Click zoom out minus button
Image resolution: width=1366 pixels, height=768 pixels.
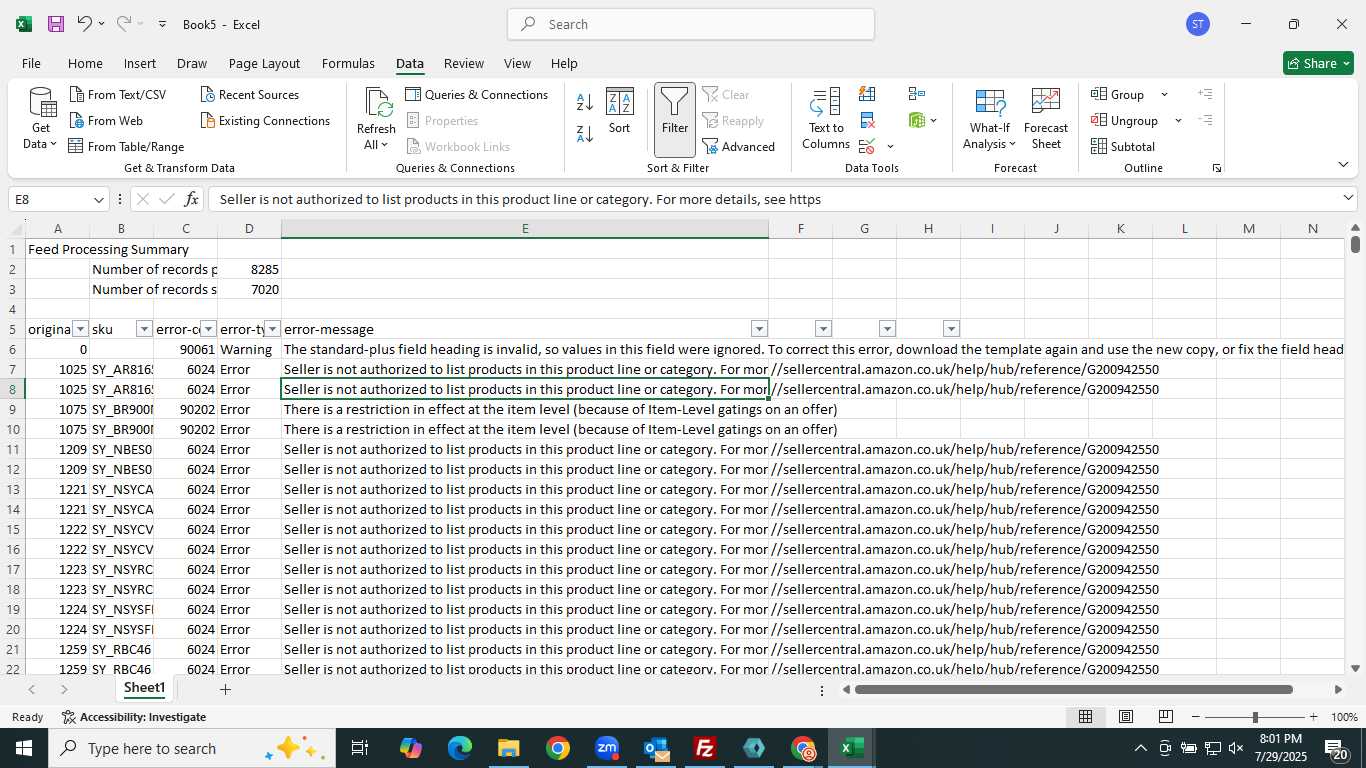(1196, 717)
